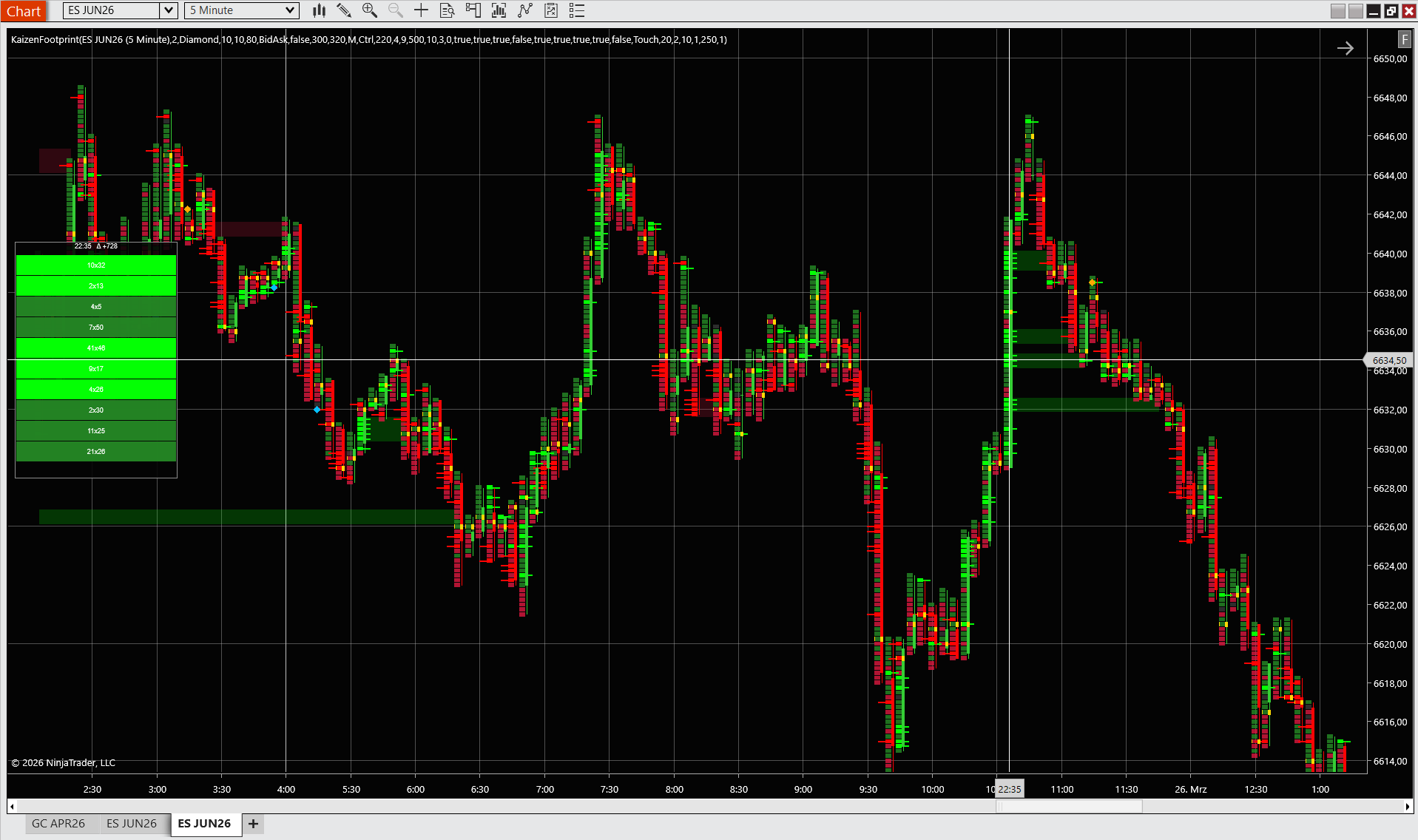Add a new chart tab with plus
The height and width of the screenshot is (840, 1418).
(x=253, y=824)
